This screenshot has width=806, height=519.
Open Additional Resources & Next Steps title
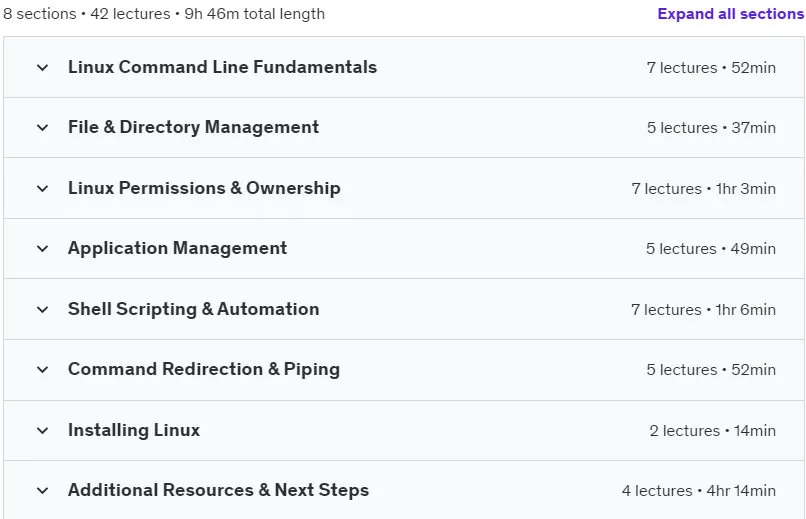click(218, 490)
